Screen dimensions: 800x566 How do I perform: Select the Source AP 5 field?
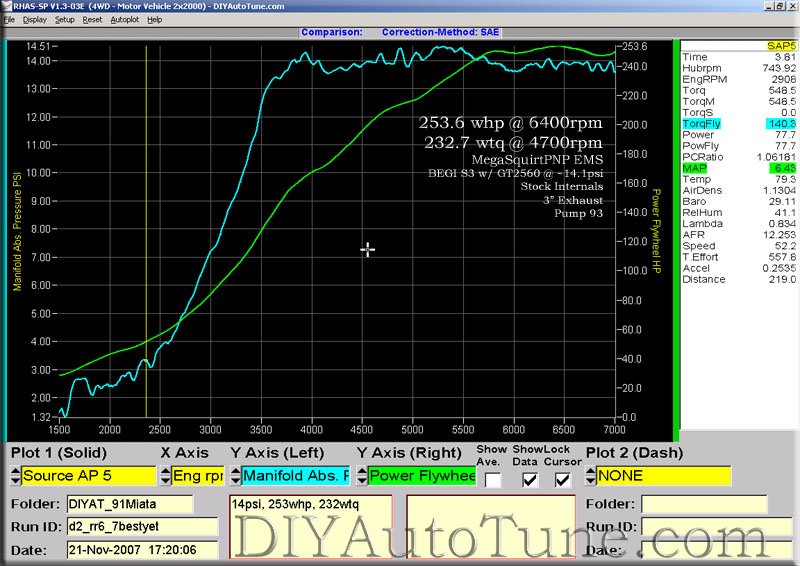89,476
